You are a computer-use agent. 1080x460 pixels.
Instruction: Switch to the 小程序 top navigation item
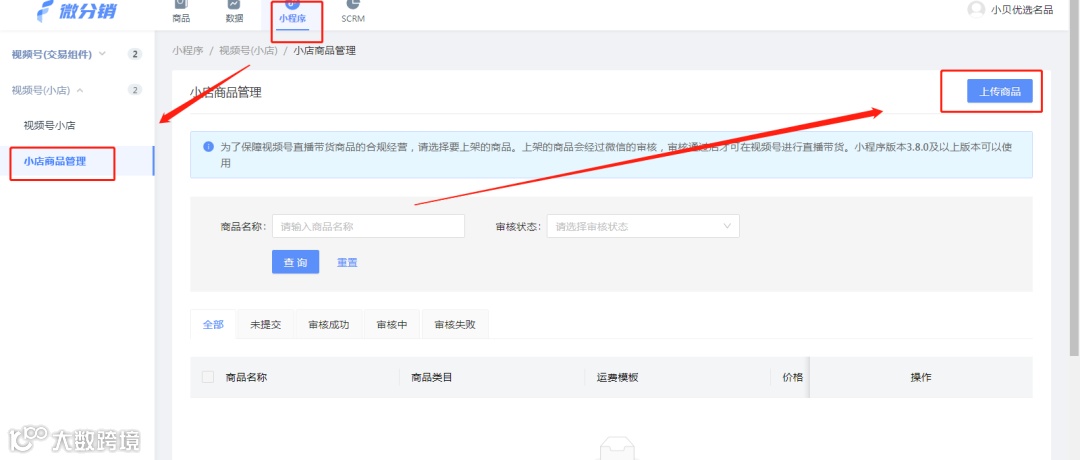click(x=292, y=12)
